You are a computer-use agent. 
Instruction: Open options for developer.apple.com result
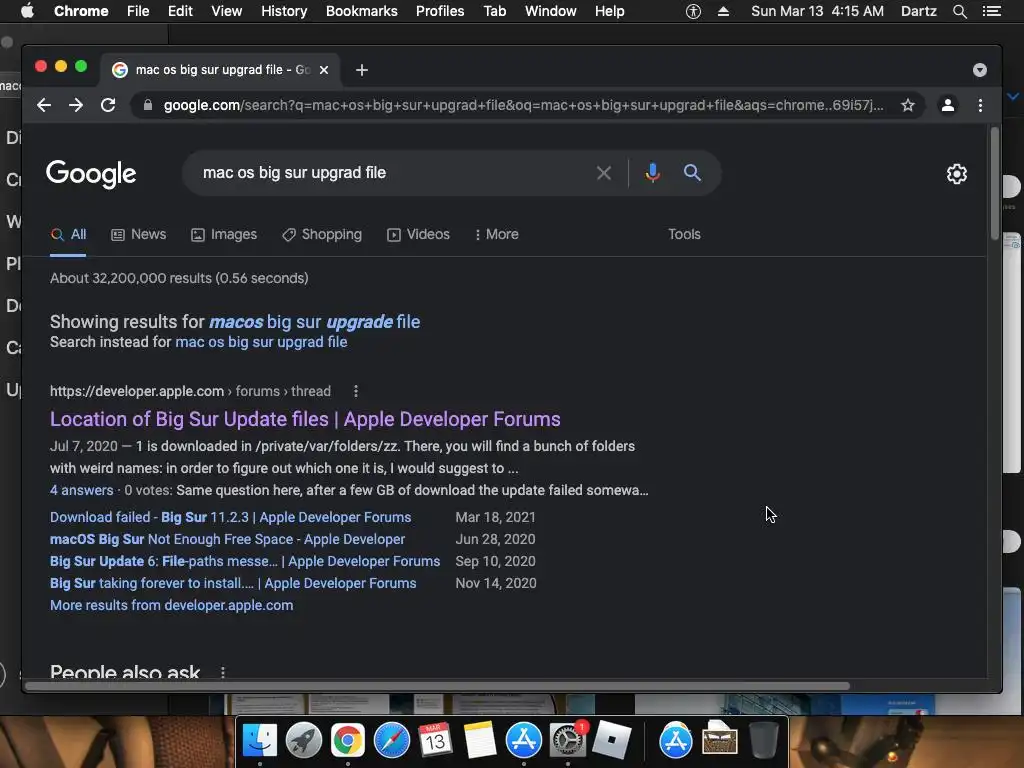point(356,391)
